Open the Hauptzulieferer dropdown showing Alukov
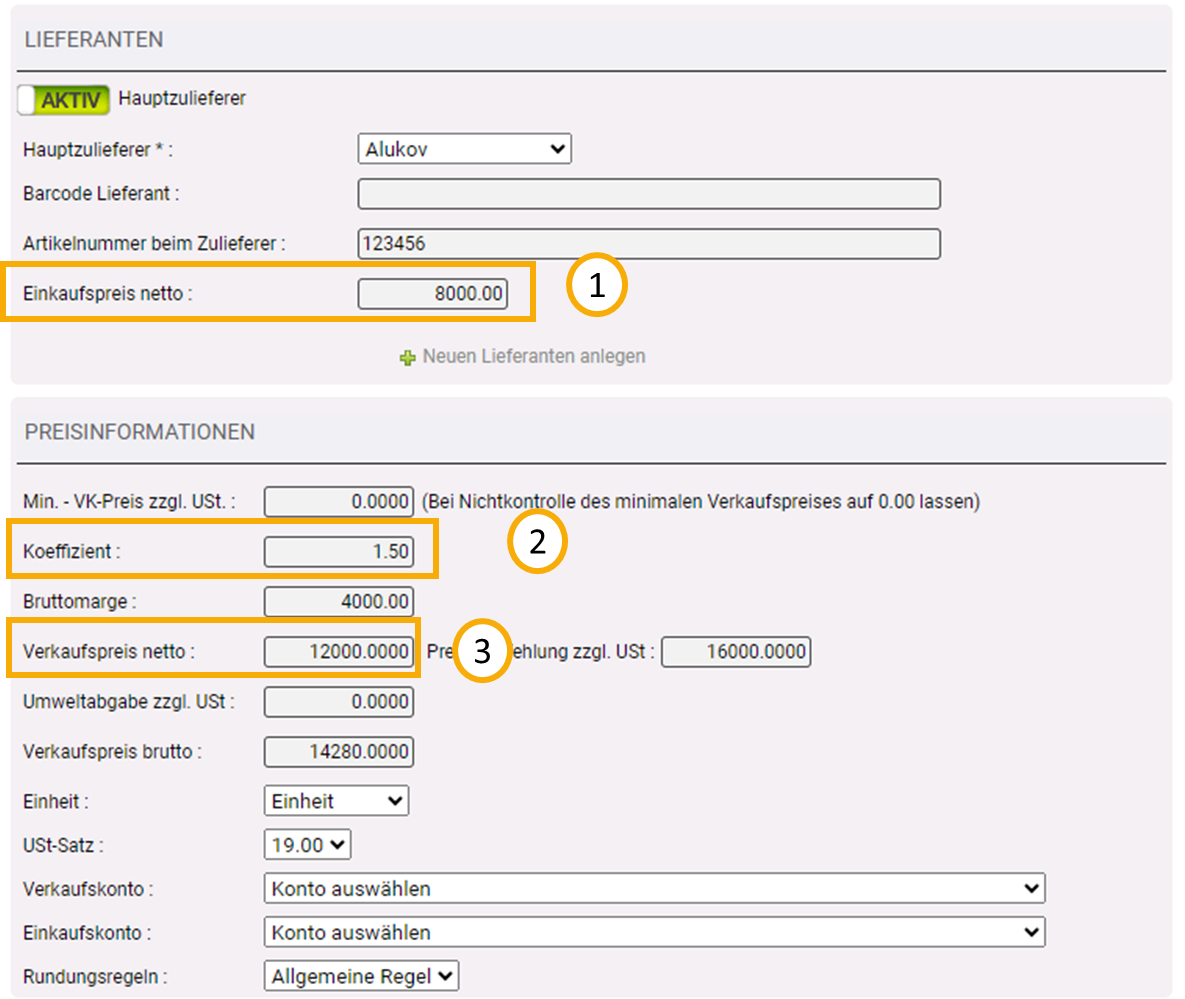The height and width of the screenshot is (999, 1185). click(464, 150)
